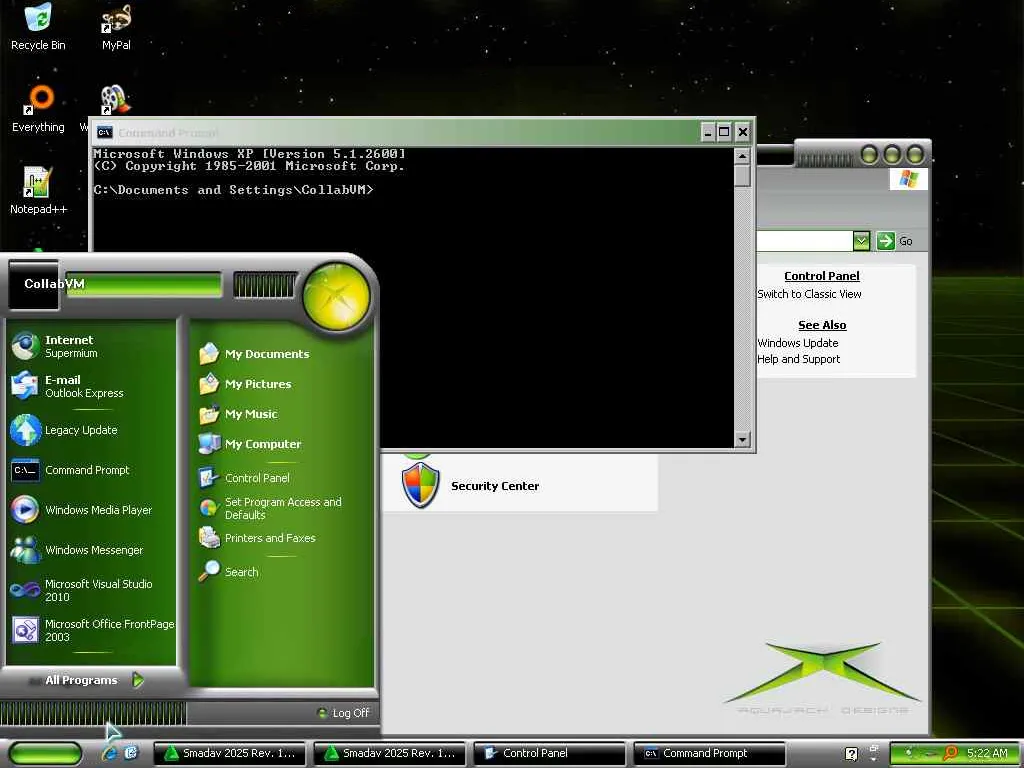Image resolution: width=1024 pixels, height=768 pixels.
Task: Click Internet Explorer quick launch icon
Action: pyautogui.click(x=110, y=752)
